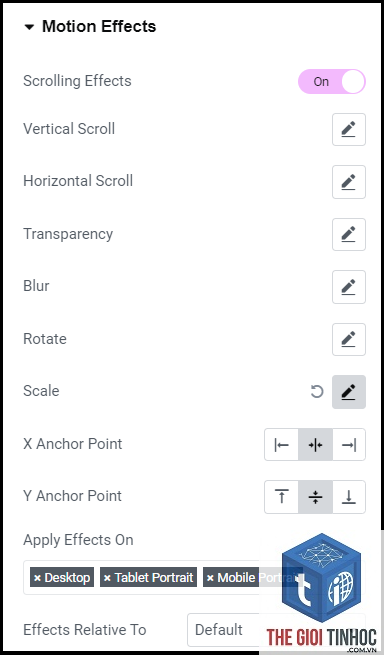Remove the Desktop device tag

37,578
